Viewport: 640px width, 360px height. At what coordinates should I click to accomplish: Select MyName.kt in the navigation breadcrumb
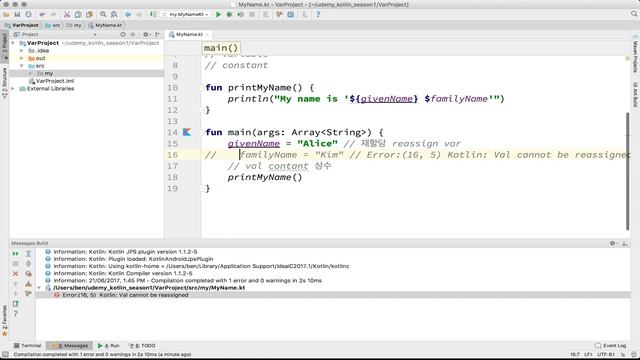[105, 25]
